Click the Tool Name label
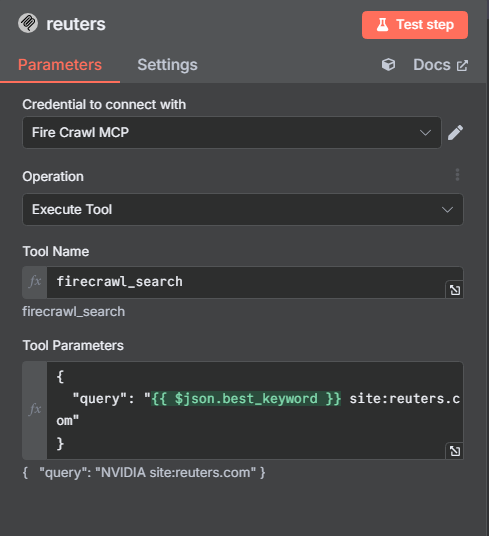This screenshot has height=536, width=489. click(56, 251)
